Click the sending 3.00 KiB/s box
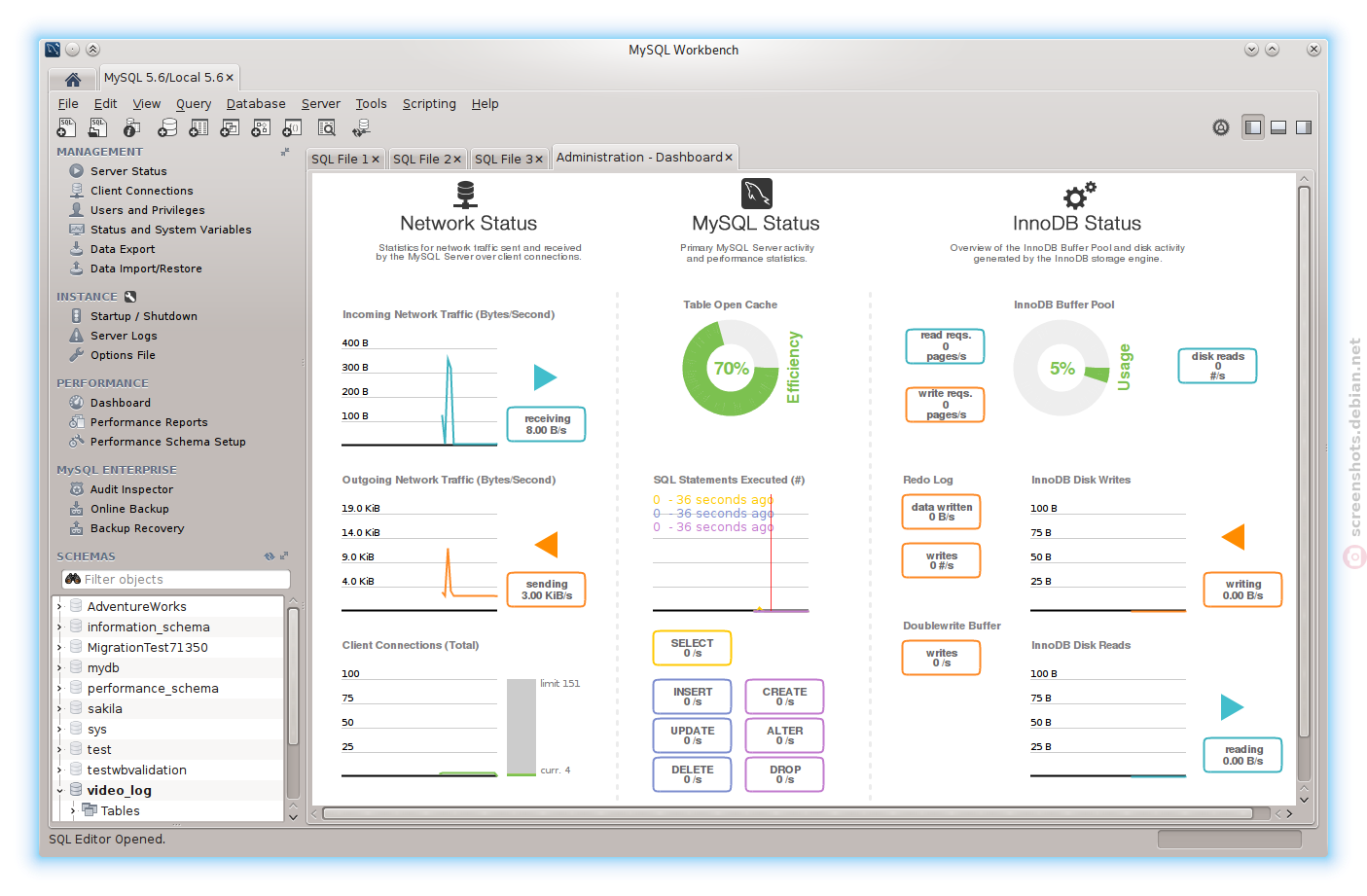Viewport: 1367px width, 896px height. [547, 590]
